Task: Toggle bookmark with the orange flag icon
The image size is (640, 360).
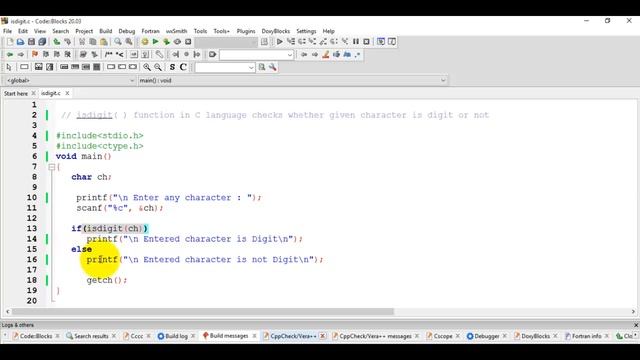Action: click(35, 54)
